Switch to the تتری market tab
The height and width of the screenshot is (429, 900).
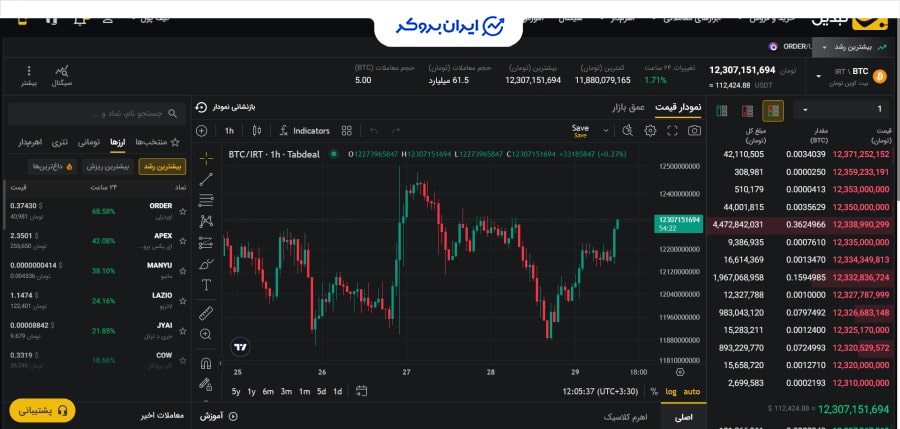point(60,142)
